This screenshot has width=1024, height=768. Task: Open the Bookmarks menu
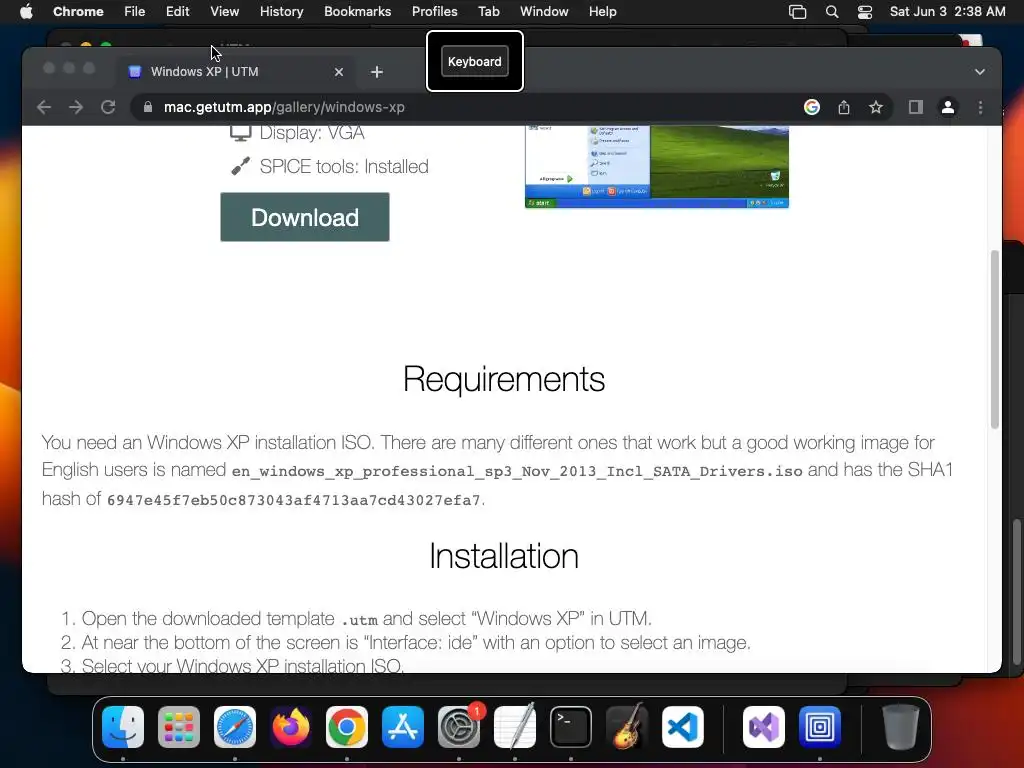coord(357,12)
